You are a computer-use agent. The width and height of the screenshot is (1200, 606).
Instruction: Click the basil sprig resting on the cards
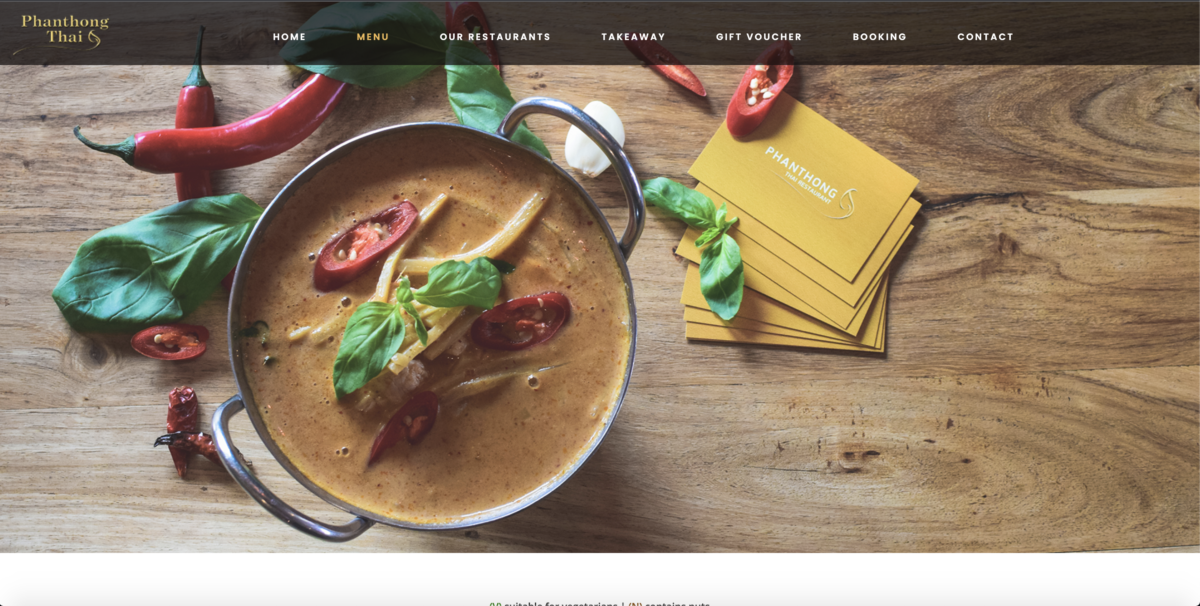703,240
